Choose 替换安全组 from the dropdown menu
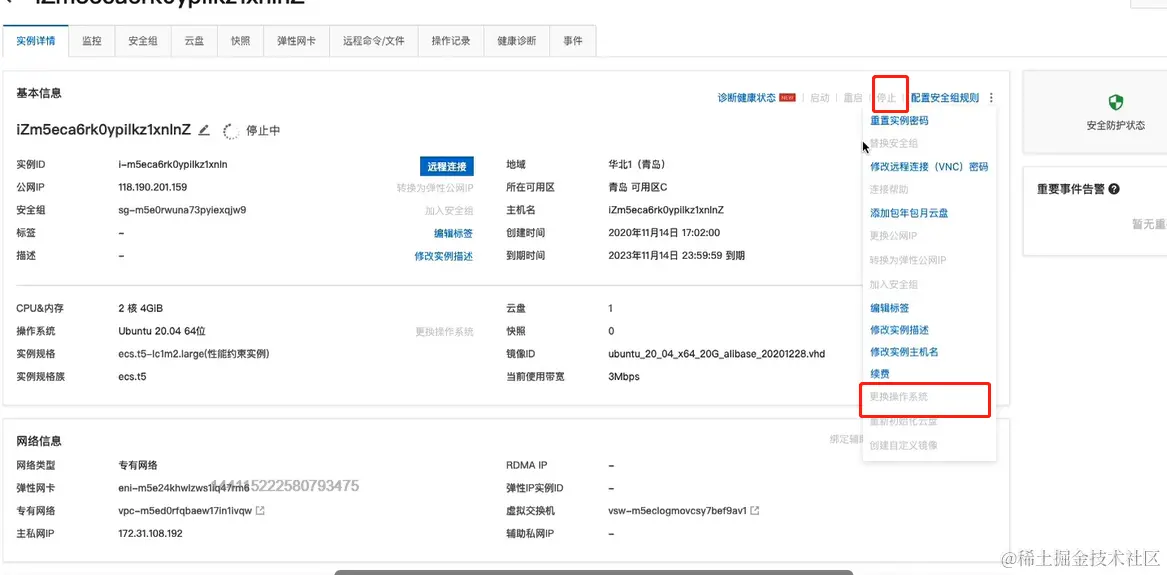 pos(894,143)
